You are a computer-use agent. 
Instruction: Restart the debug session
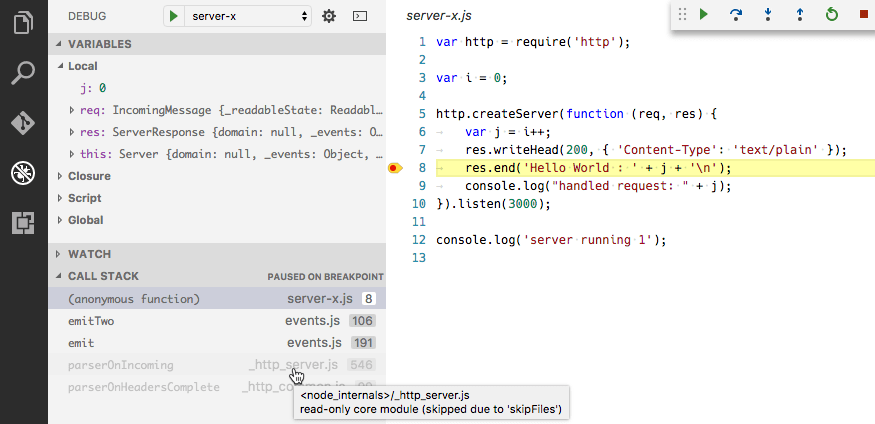tap(831, 15)
